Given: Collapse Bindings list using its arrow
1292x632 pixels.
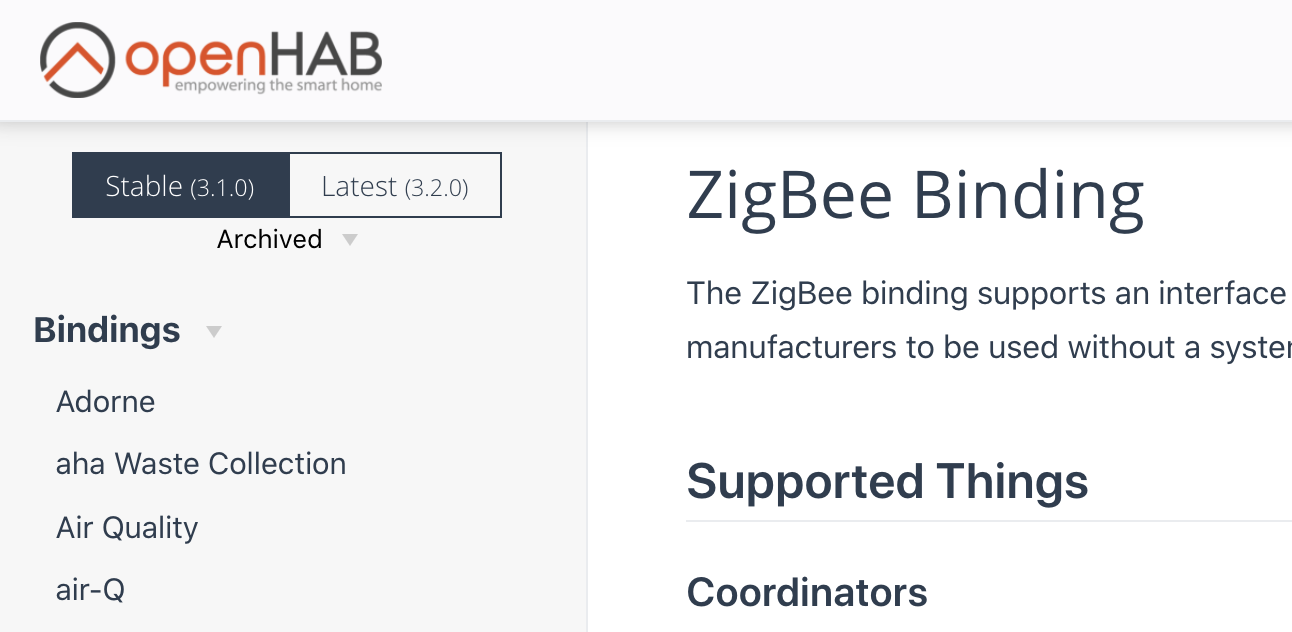Looking at the screenshot, I should tap(213, 331).
